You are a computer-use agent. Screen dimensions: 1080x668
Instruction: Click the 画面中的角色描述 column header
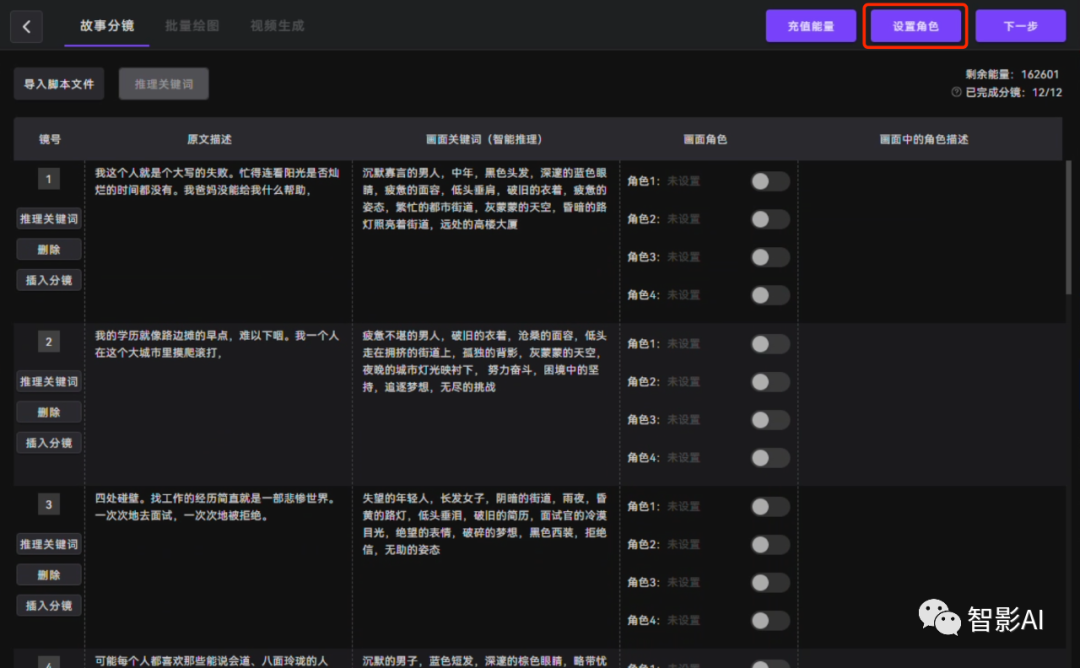click(924, 139)
